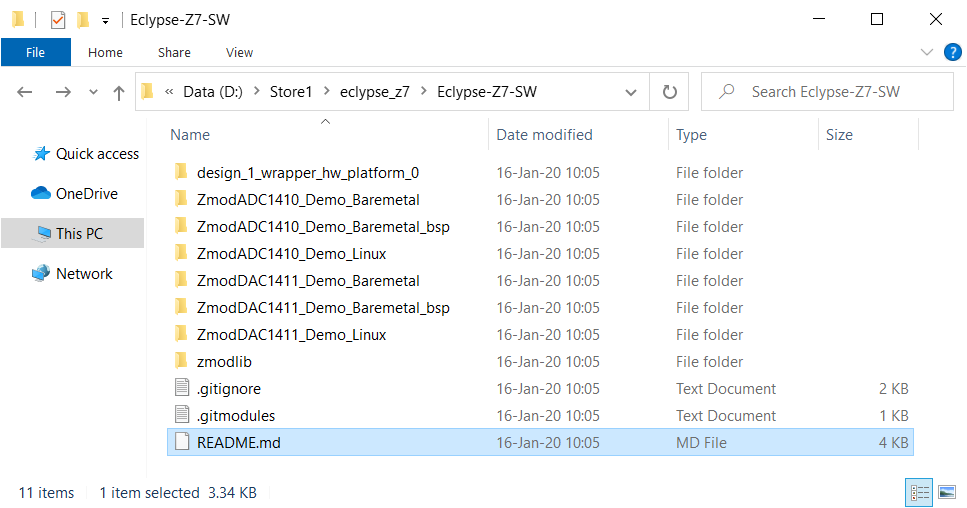Click the Search Eclypse-Z7-SW field
Image resolution: width=967 pixels, height=508 pixels.
coord(827,92)
